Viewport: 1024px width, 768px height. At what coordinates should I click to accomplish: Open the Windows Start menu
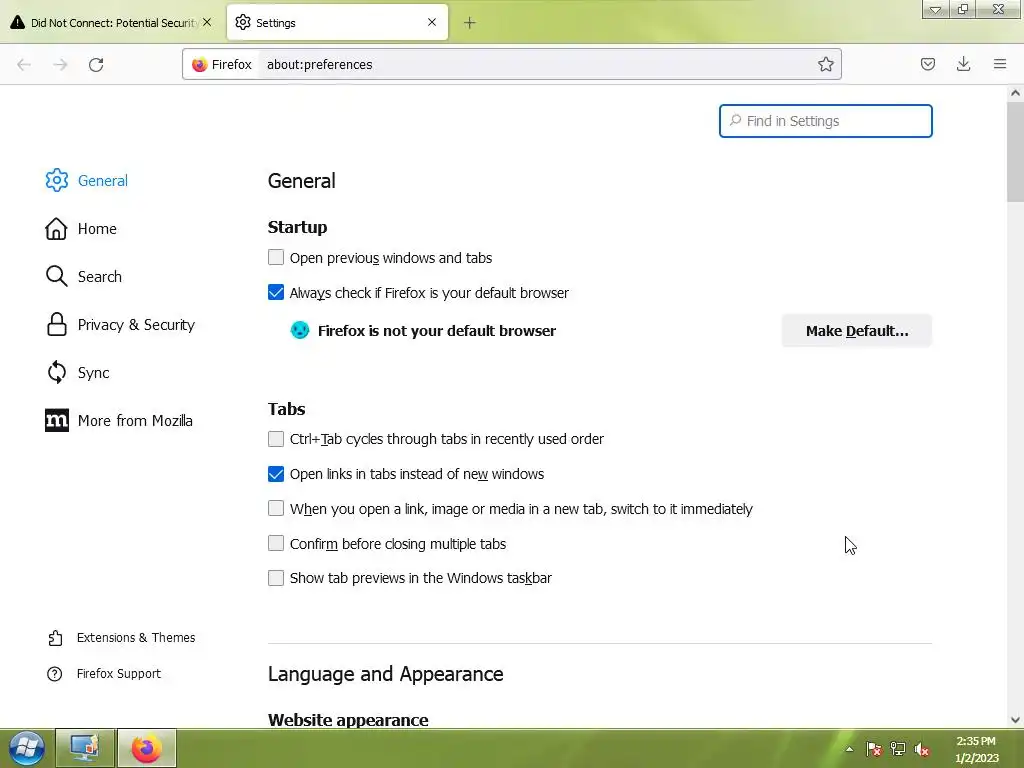(x=26, y=748)
